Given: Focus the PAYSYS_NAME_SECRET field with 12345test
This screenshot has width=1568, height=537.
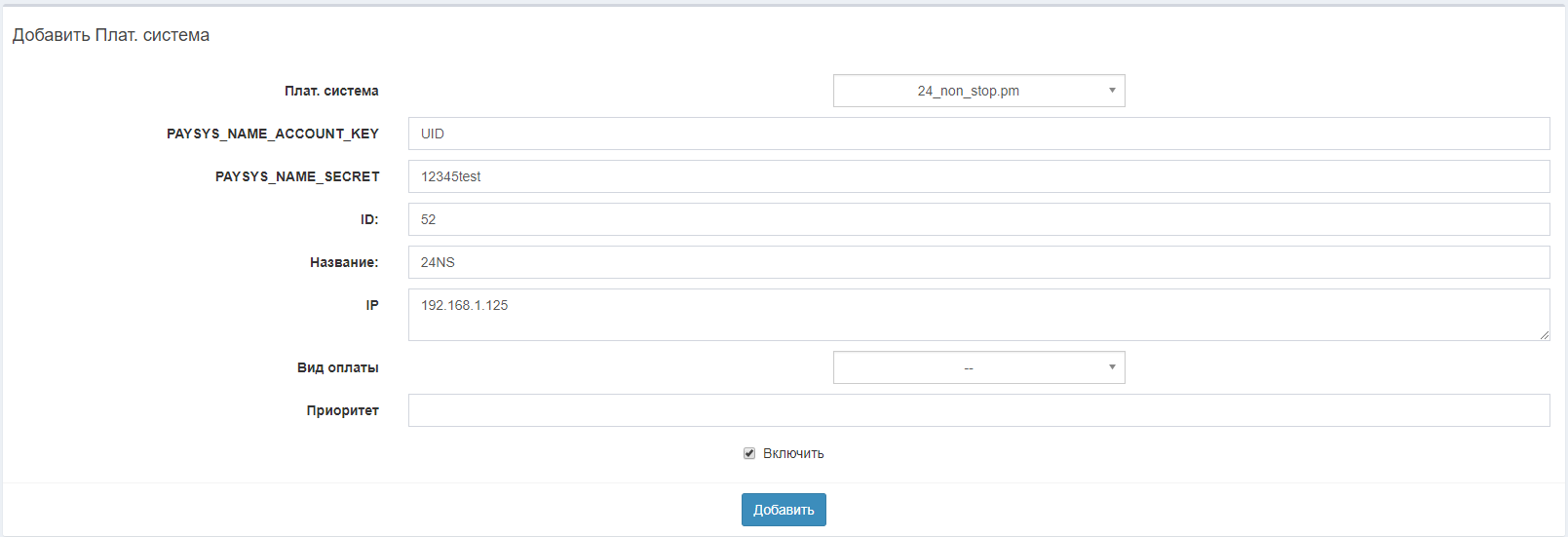Looking at the screenshot, I should [x=978, y=176].
